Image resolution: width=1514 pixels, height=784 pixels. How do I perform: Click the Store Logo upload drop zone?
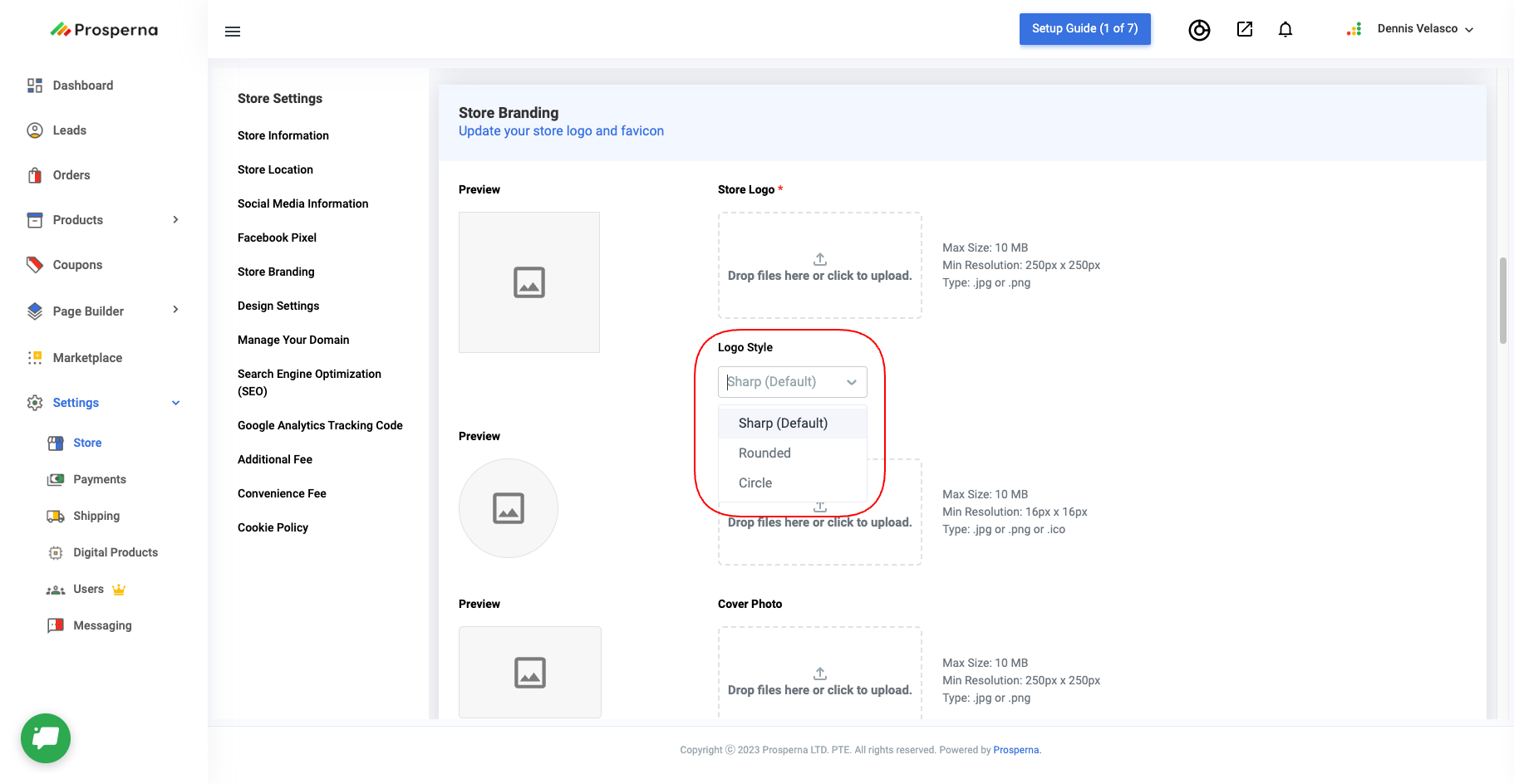(x=819, y=266)
